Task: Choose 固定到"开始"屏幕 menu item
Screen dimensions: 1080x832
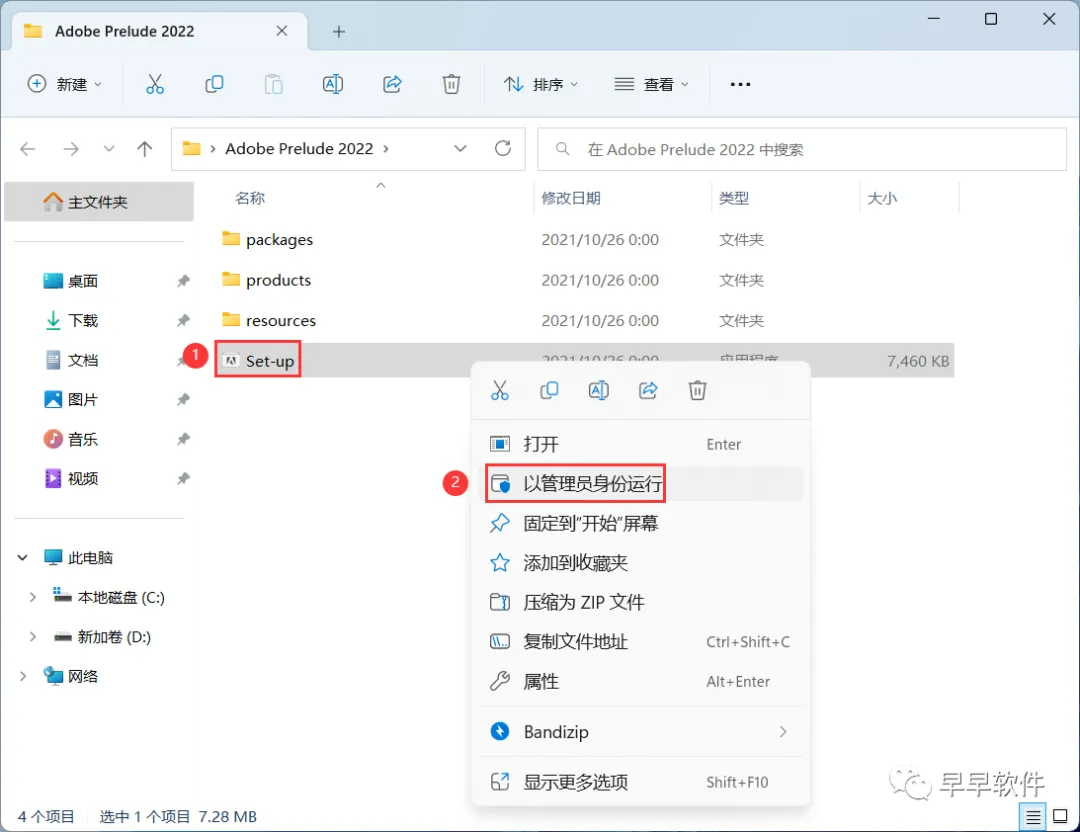Action: coord(641,523)
